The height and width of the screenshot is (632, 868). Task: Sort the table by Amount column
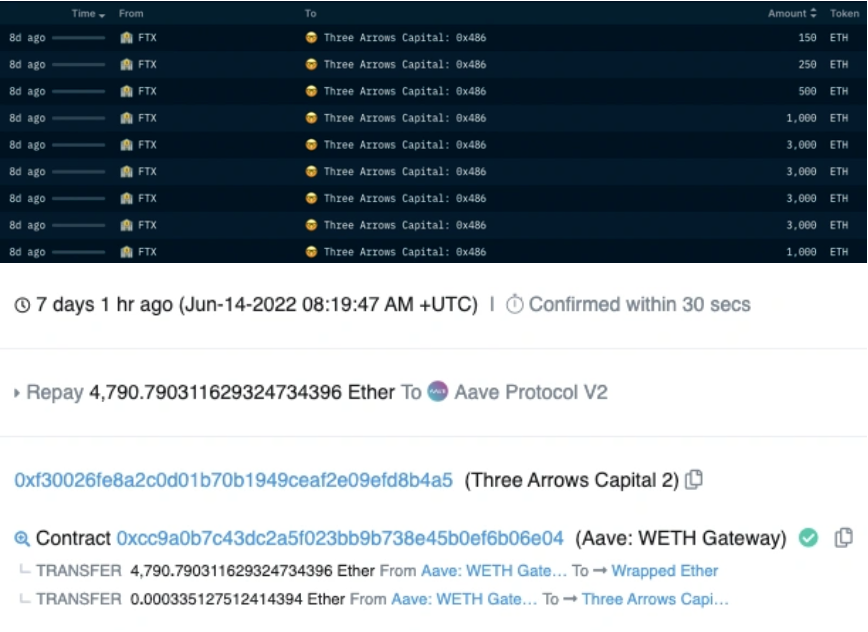coord(792,13)
